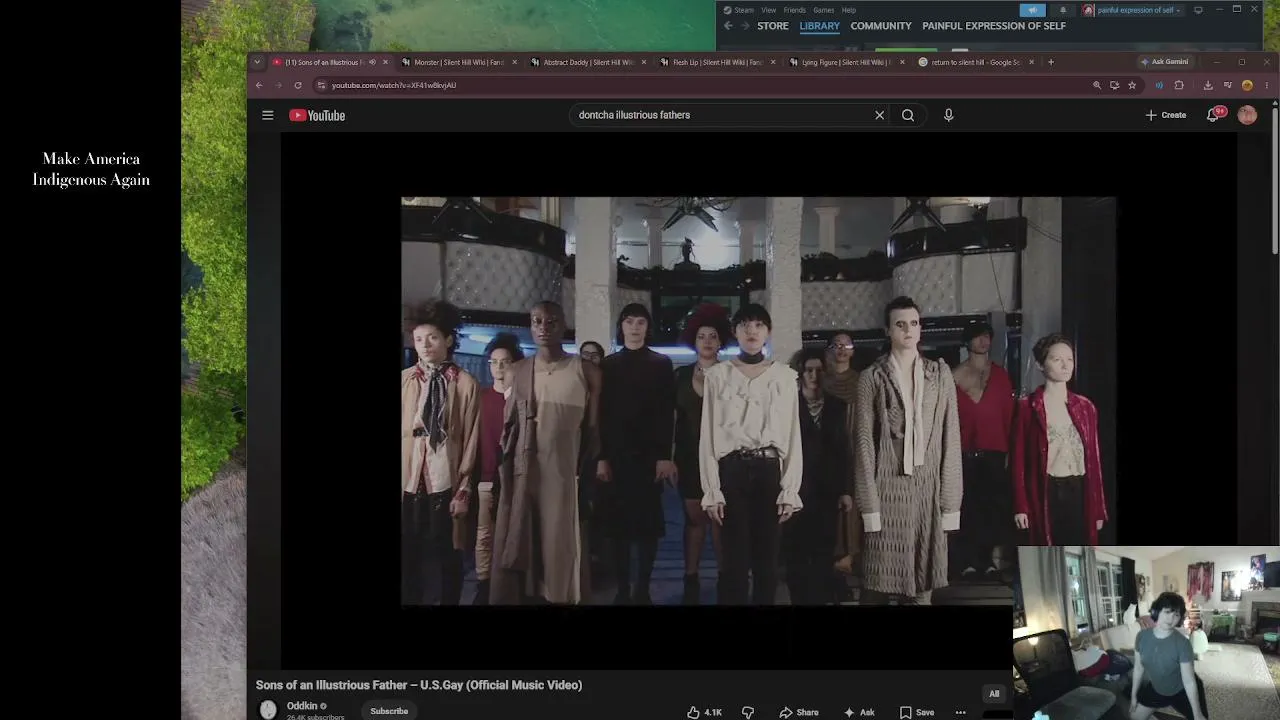This screenshot has width=1280, height=720.
Task: Open the Steam LIBRARY section
Action: [820, 26]
